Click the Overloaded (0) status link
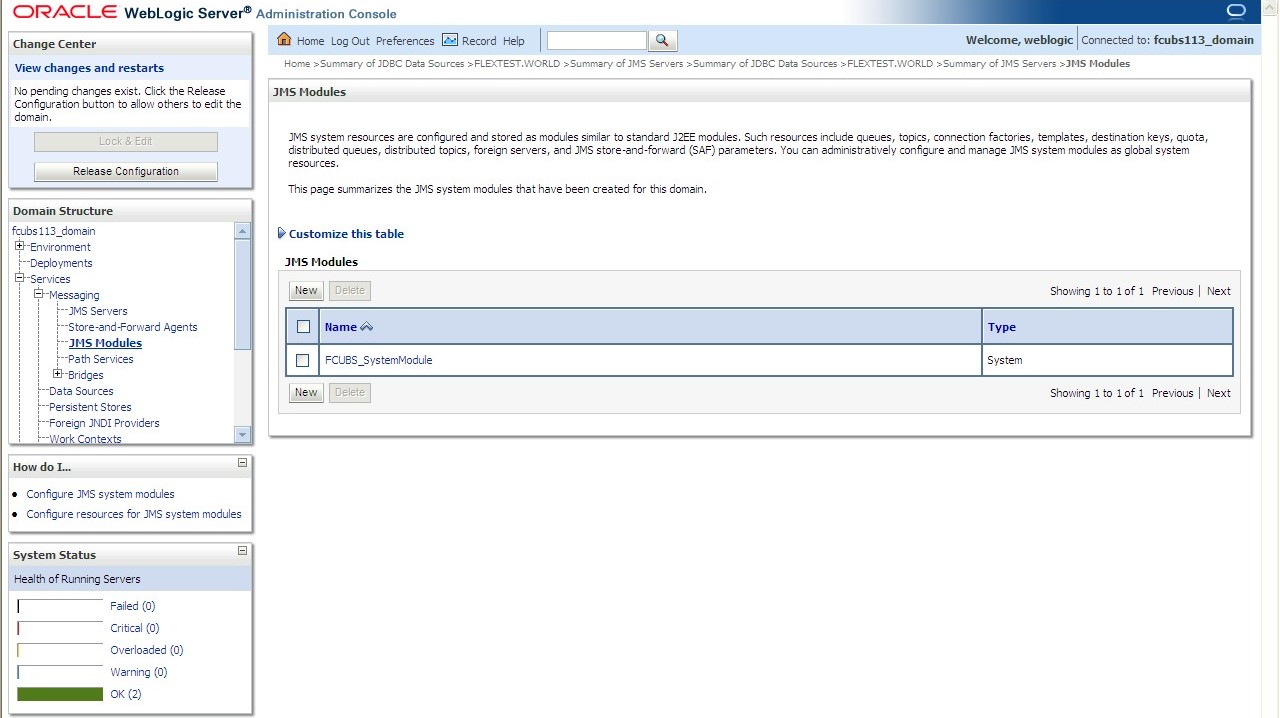This screenshot has width=1280, height=718. pos(146,650)
